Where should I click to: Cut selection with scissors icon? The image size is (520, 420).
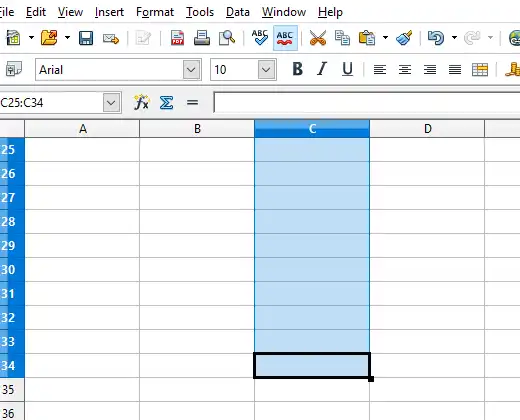318,38
